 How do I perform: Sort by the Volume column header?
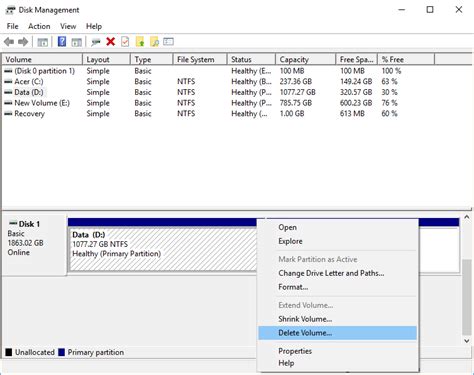pos(42,60)
